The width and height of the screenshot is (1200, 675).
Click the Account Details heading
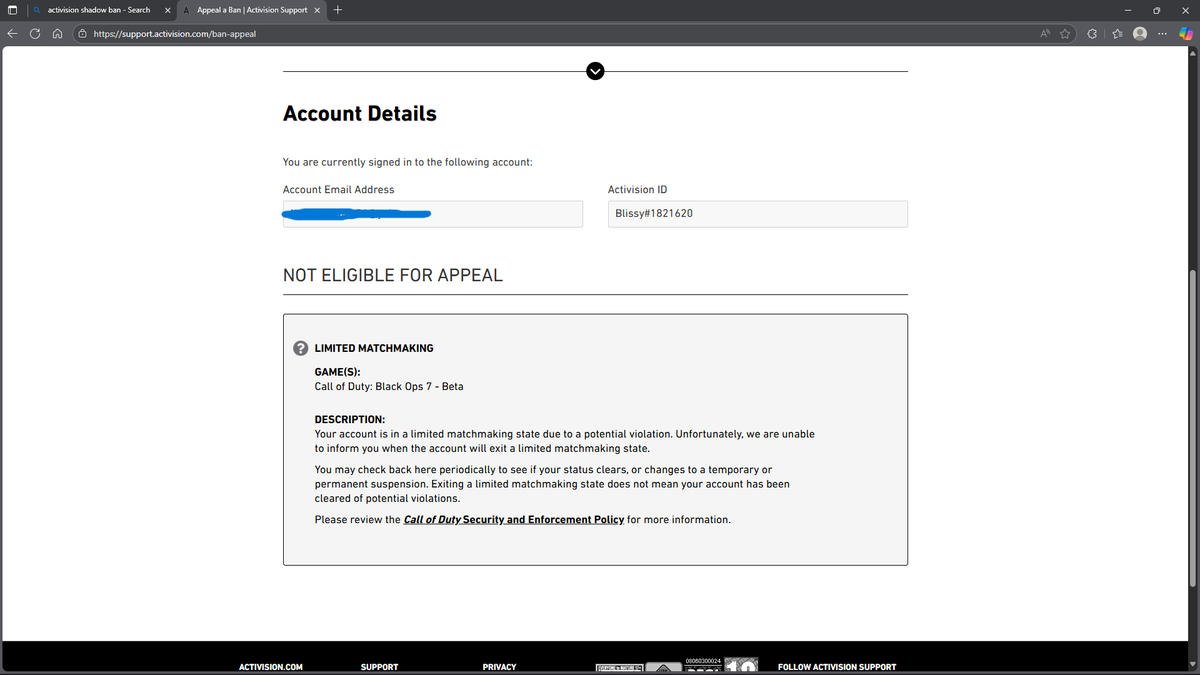(x=360, y=113)
